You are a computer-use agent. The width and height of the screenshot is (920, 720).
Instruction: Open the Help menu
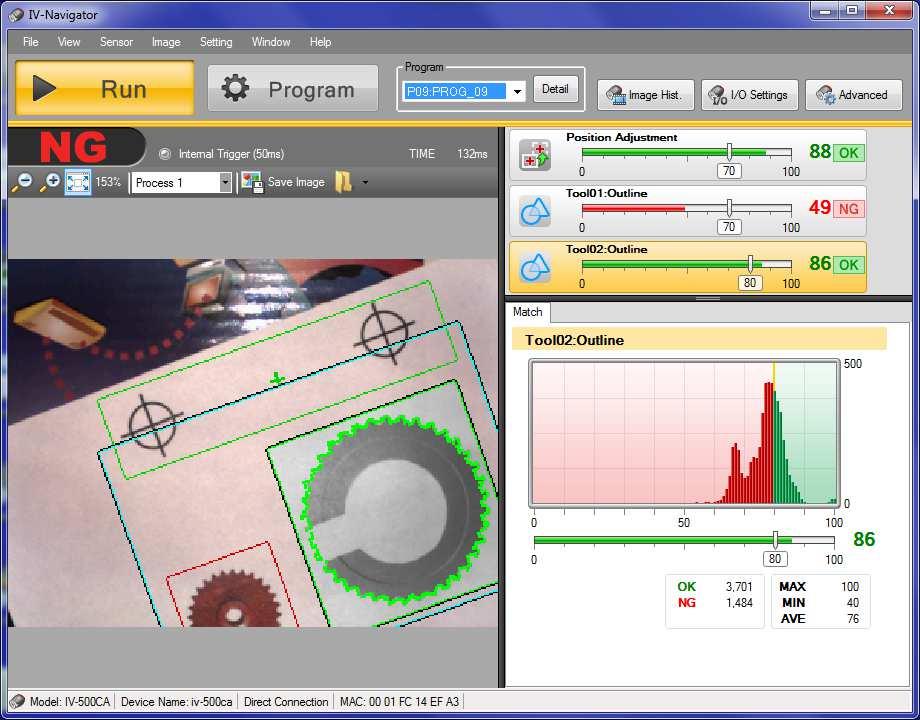pyautogui.click(x=320, y=42)
